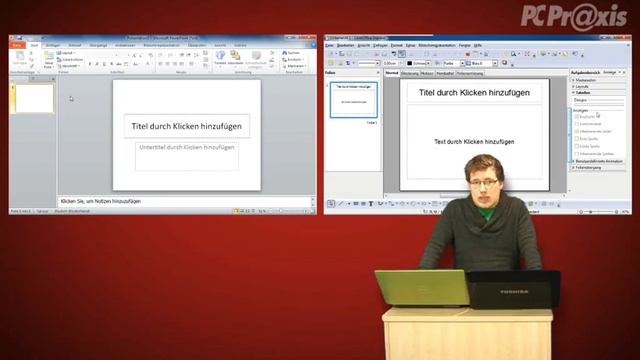Click Zurücksetzen icon in PowerPoint Folien group
The width and height of the screenshot is (640, 360).
click(x=59, y=60)
